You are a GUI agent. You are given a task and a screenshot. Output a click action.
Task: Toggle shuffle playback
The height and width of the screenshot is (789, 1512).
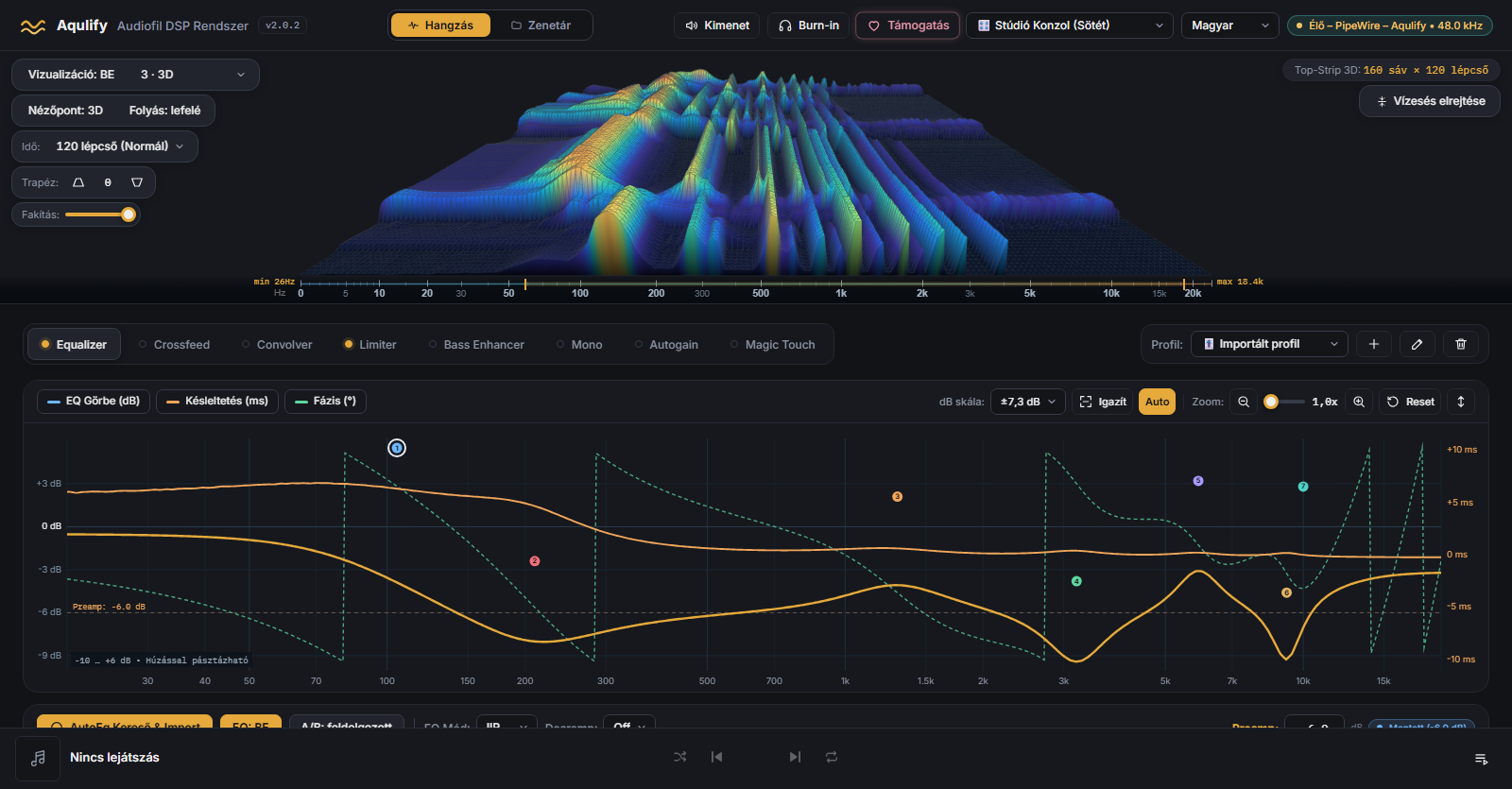click(680, 757)
